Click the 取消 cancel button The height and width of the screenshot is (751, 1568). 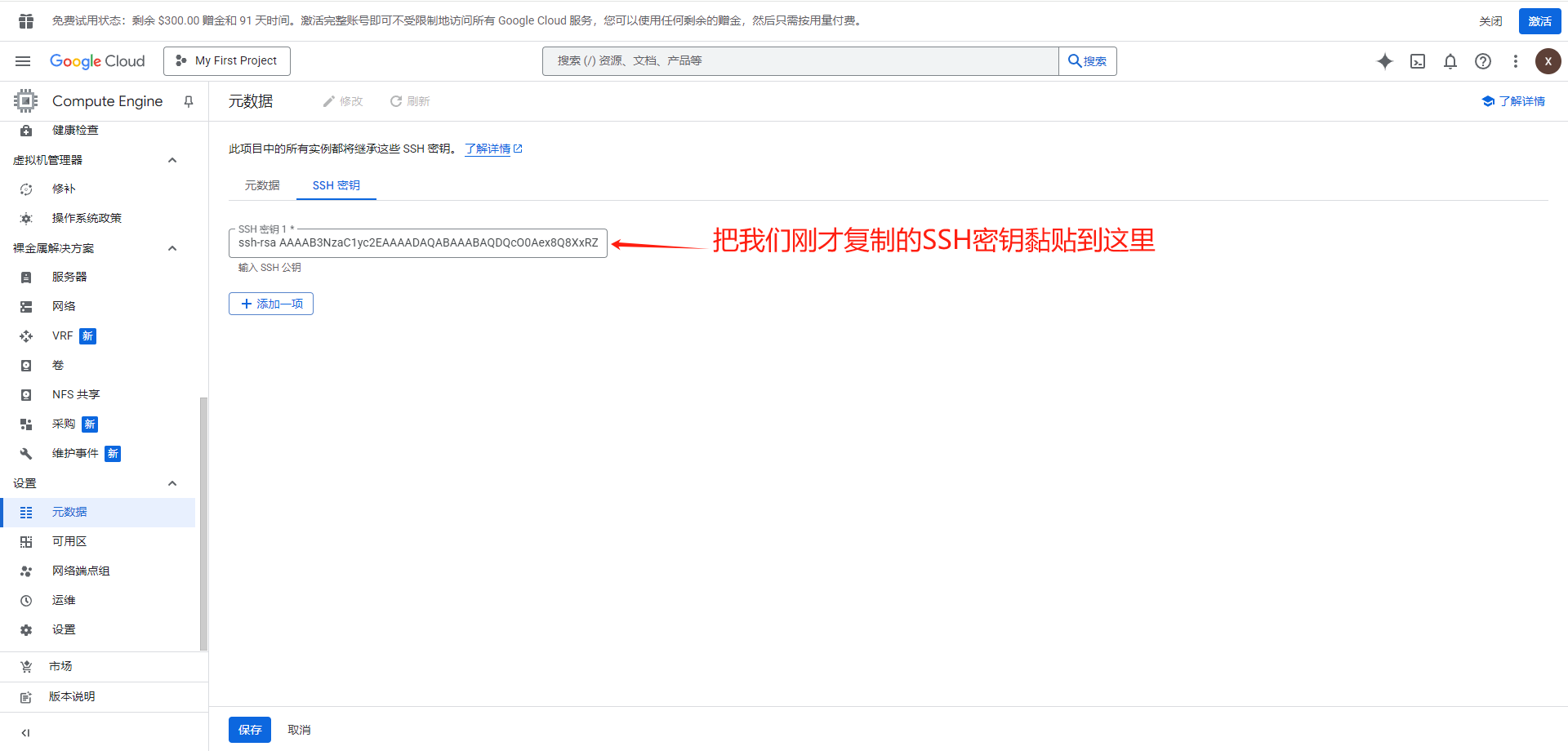point(299,730)
